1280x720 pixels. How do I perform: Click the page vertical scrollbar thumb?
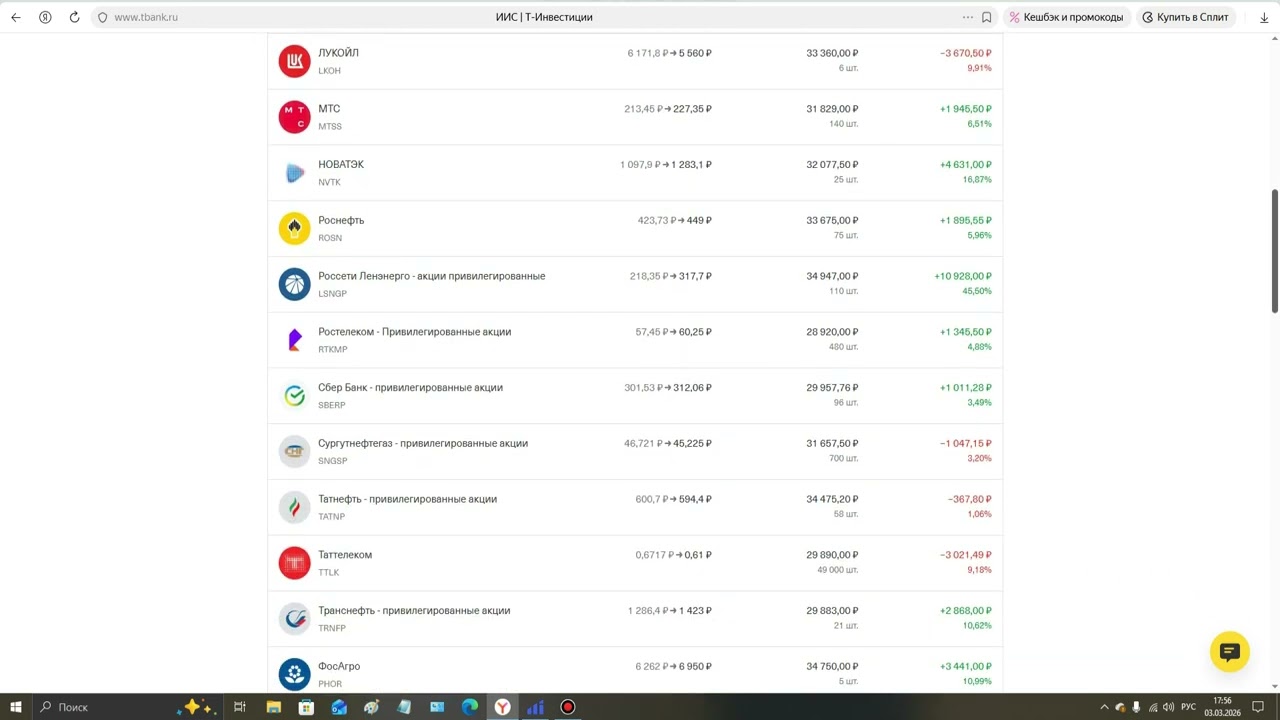click(1275, 250)
